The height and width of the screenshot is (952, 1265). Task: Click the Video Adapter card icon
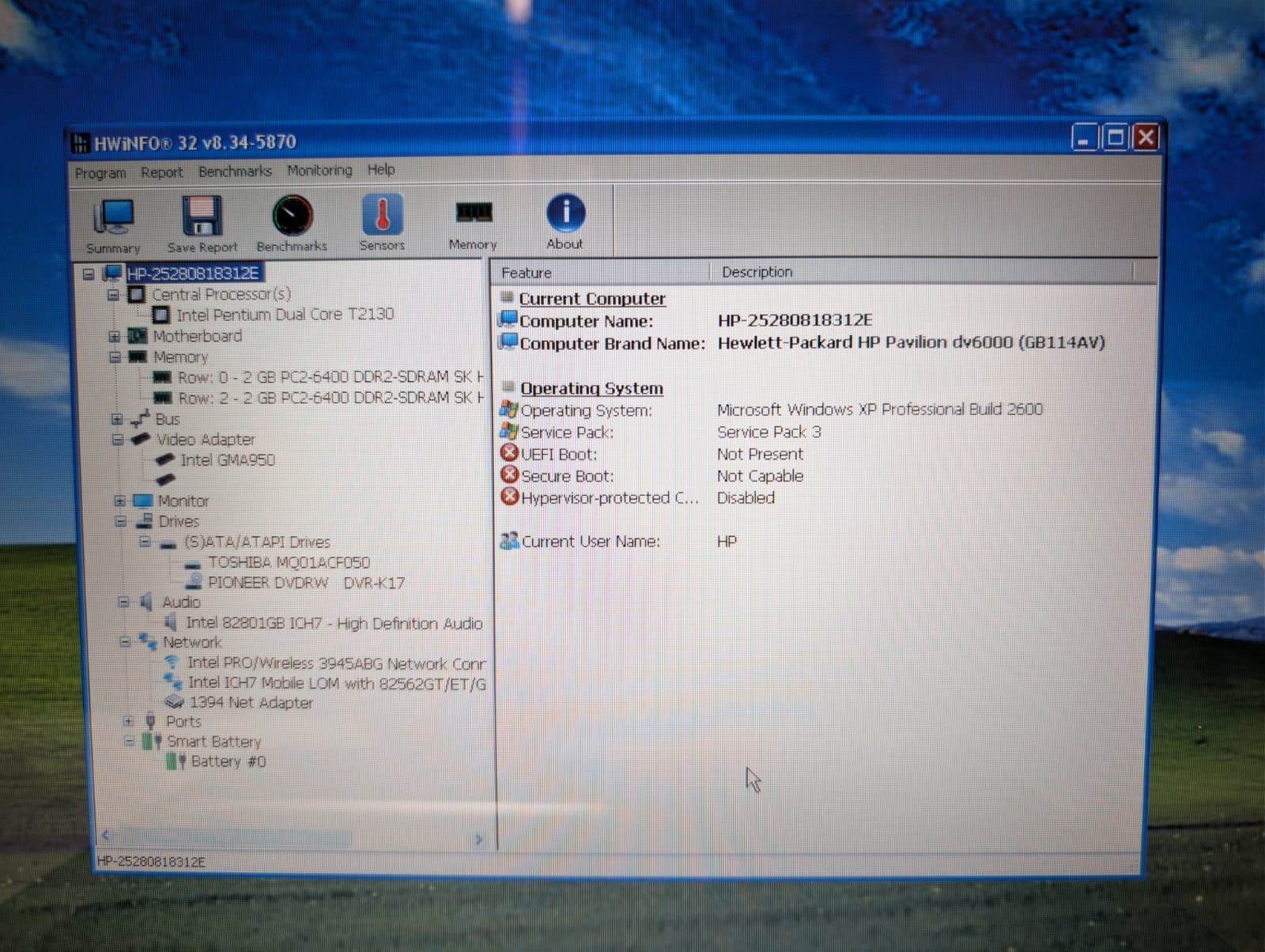(141, 439)
